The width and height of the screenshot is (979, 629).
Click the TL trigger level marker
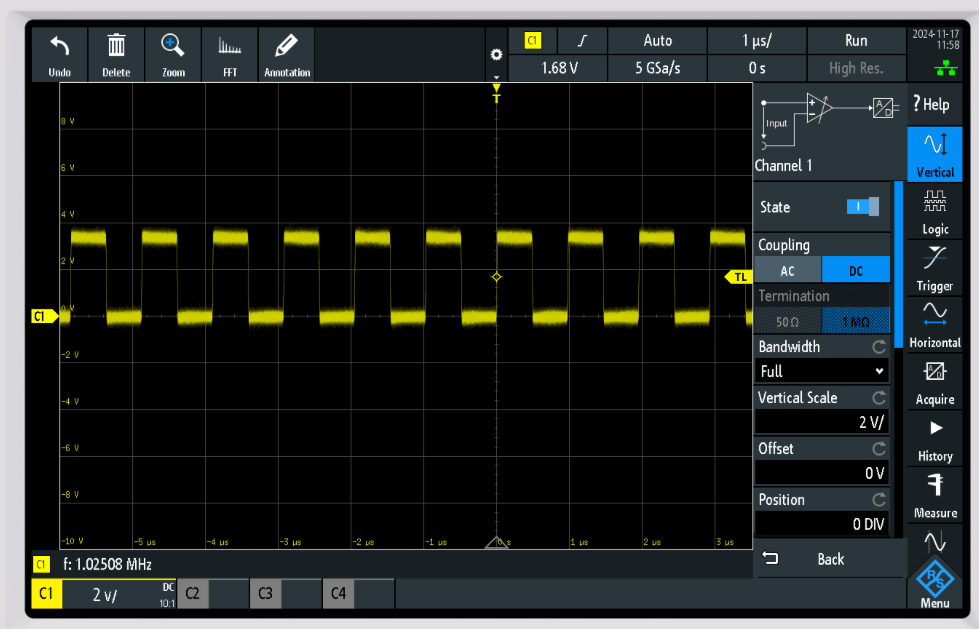coord(738,277)
